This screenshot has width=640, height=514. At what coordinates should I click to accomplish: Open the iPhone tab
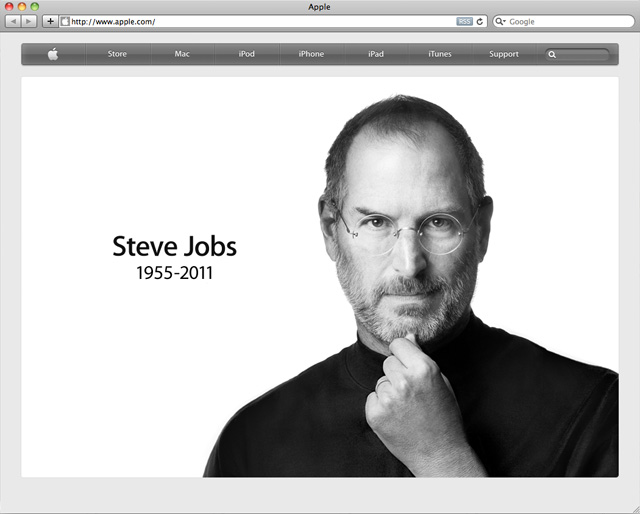coord(311,54)
